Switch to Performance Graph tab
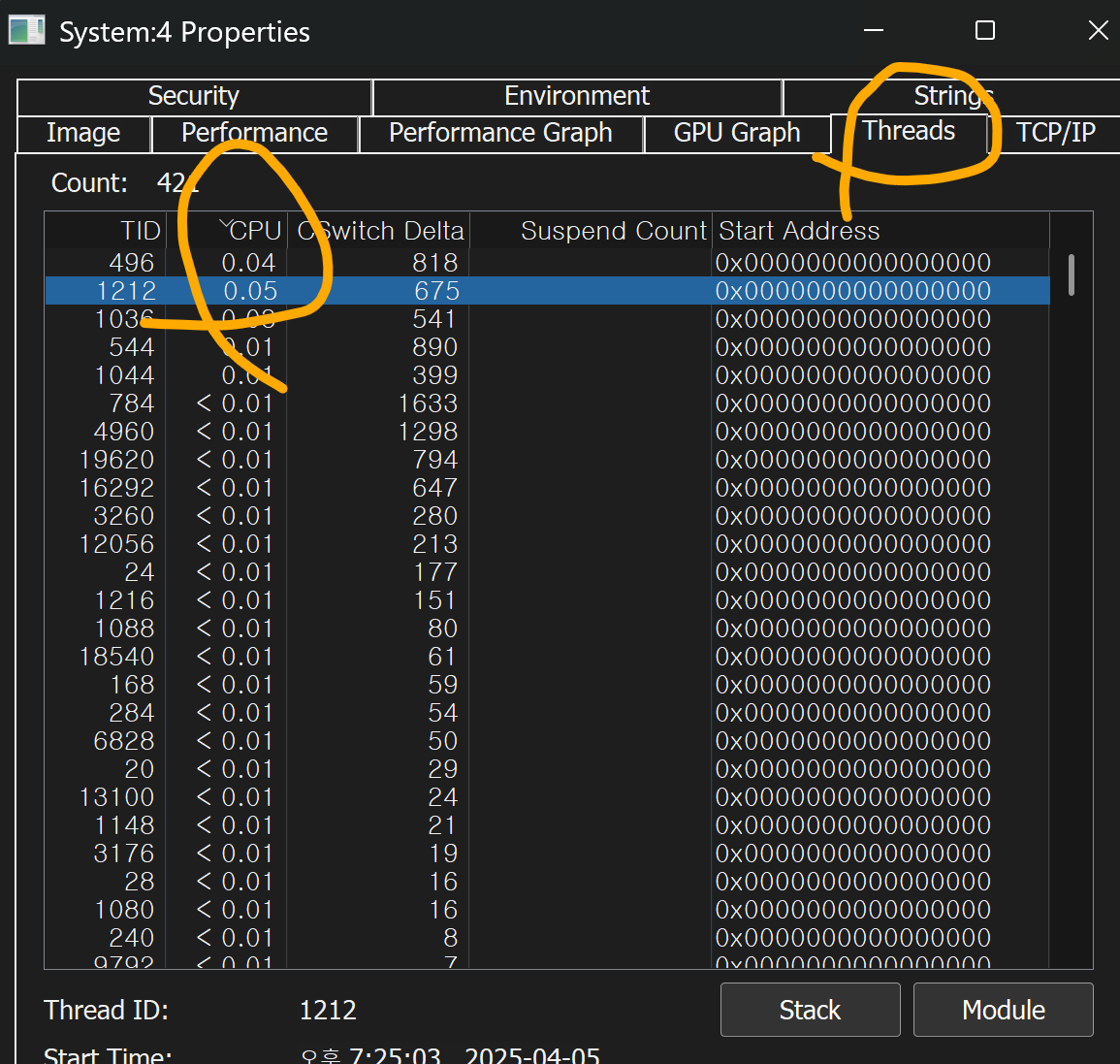 (x=500, y=133)
